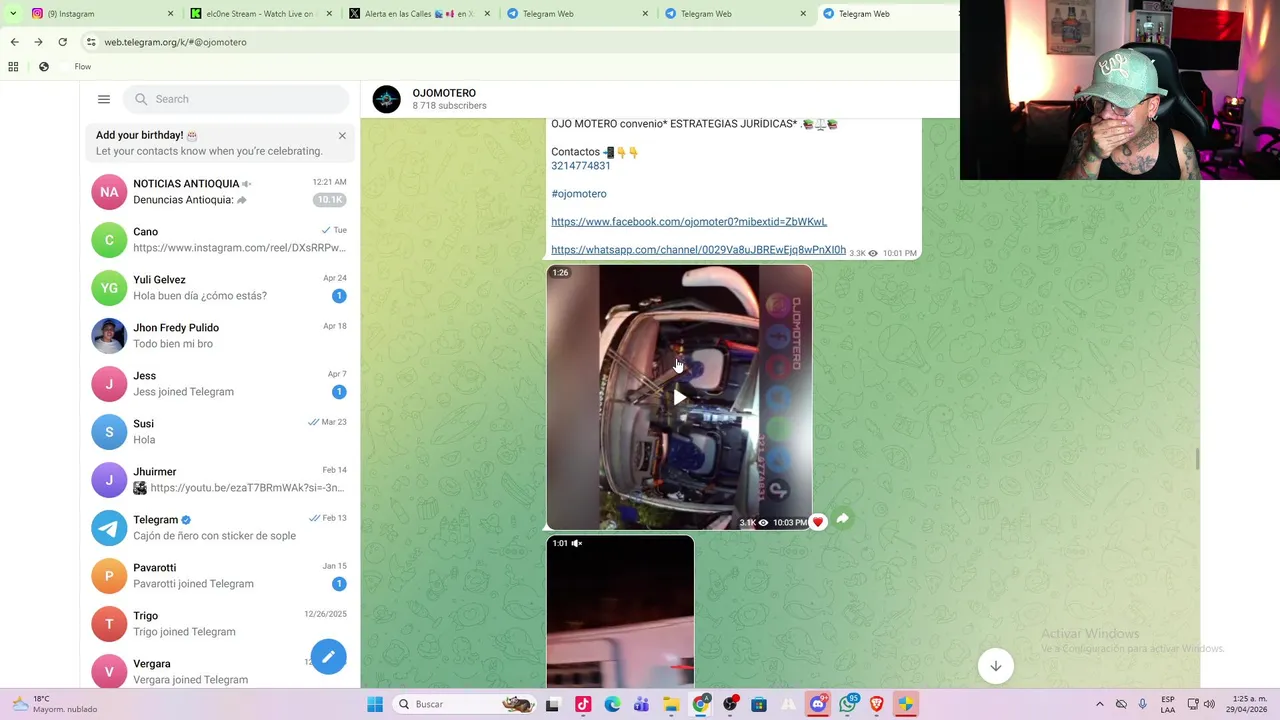This screenshot has width=1280, height=720.
Task: Open the NOTICIAS ANTIOQUIA chat
Action: (x=220, y=192)
